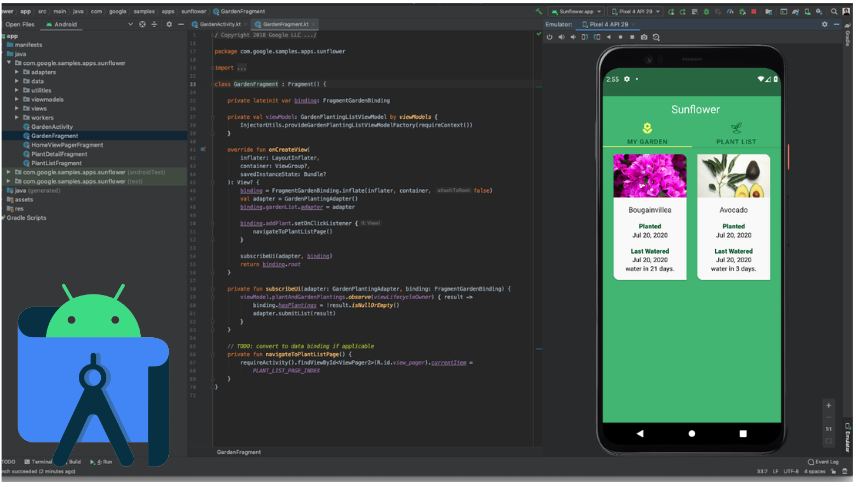The width and height of the screenshot is (858, 487).
Task: Click the emulator Volume Down icon
Action: point(573,37)
